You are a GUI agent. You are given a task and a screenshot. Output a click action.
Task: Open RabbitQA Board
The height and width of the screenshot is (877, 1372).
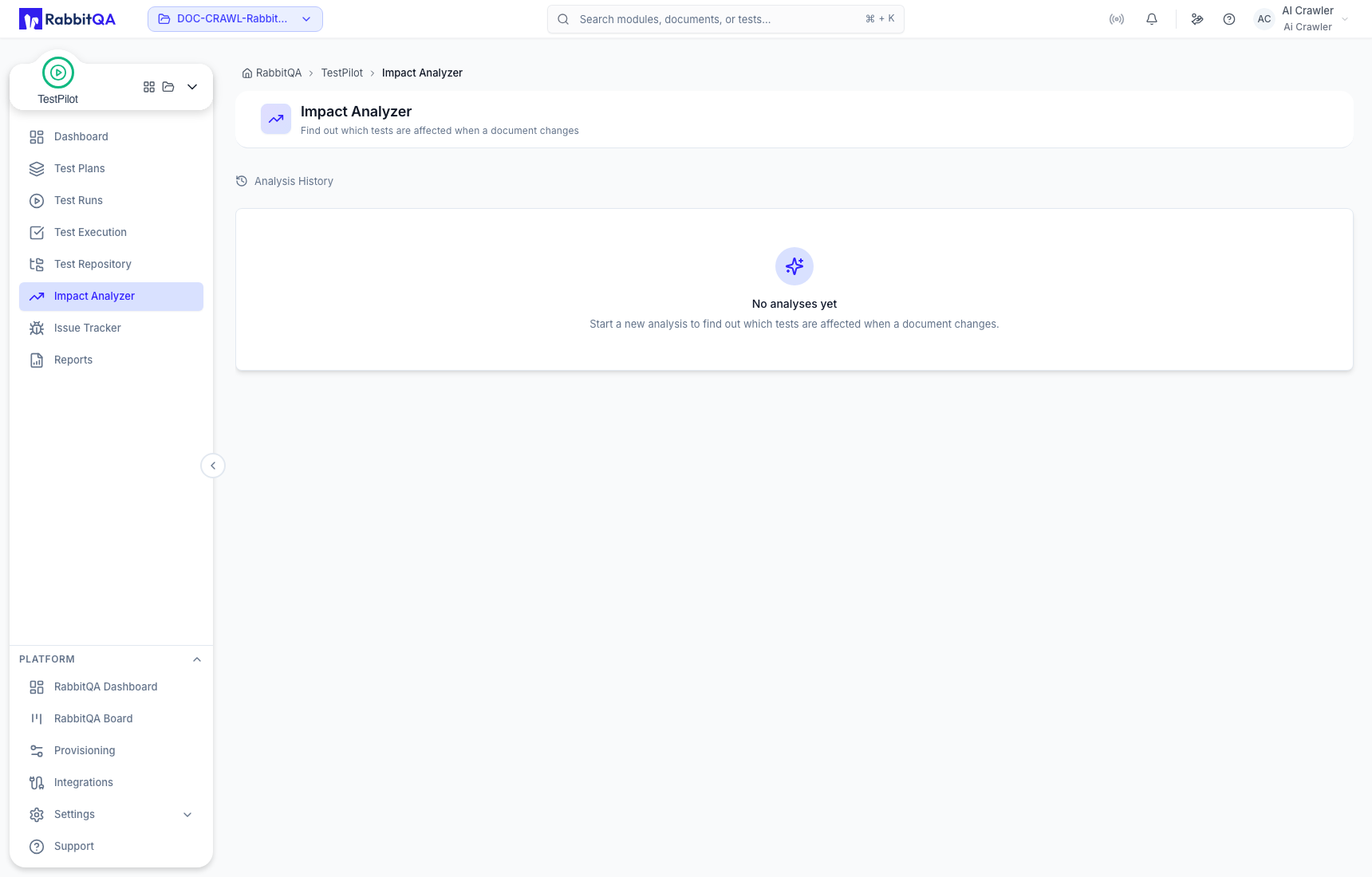pos(111,719)
